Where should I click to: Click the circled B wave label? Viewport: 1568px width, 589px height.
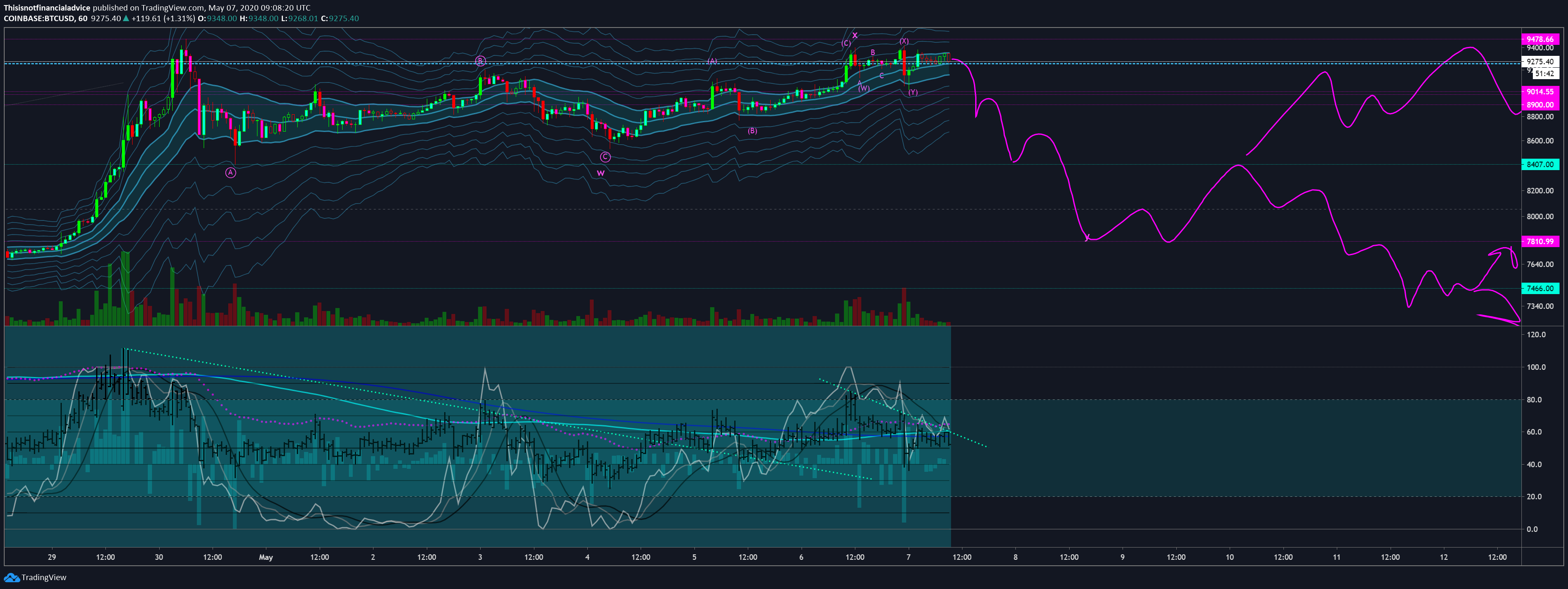(480, 61)
